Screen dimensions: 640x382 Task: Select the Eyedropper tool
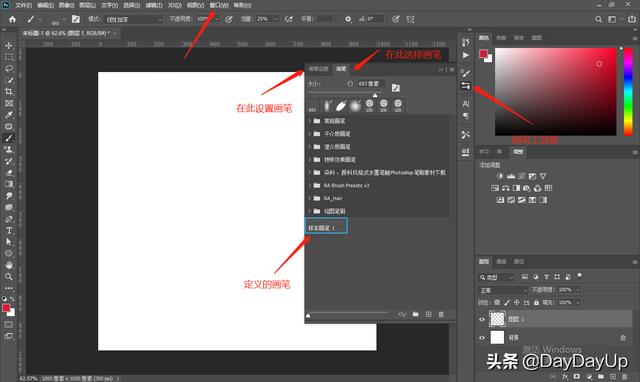(x=9, y=115)
